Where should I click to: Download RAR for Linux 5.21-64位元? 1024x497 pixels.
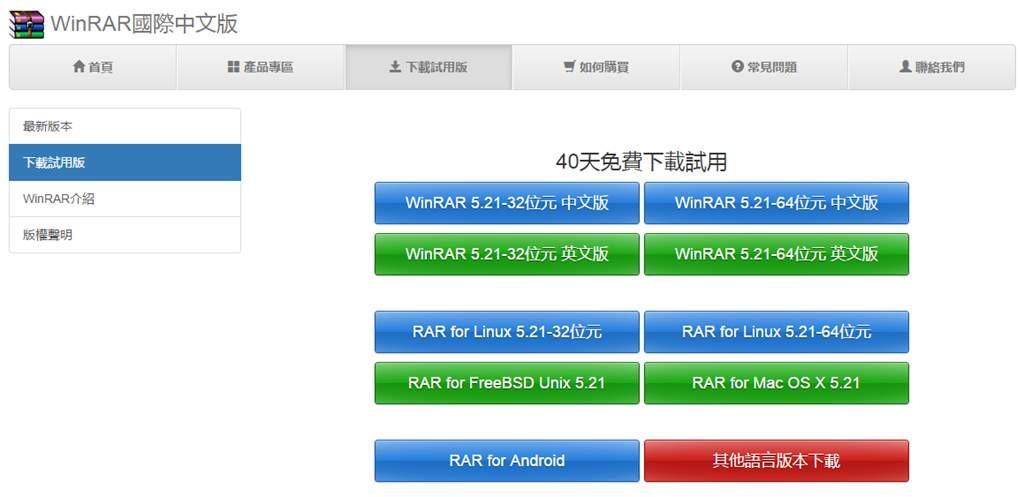pos(776,332)
